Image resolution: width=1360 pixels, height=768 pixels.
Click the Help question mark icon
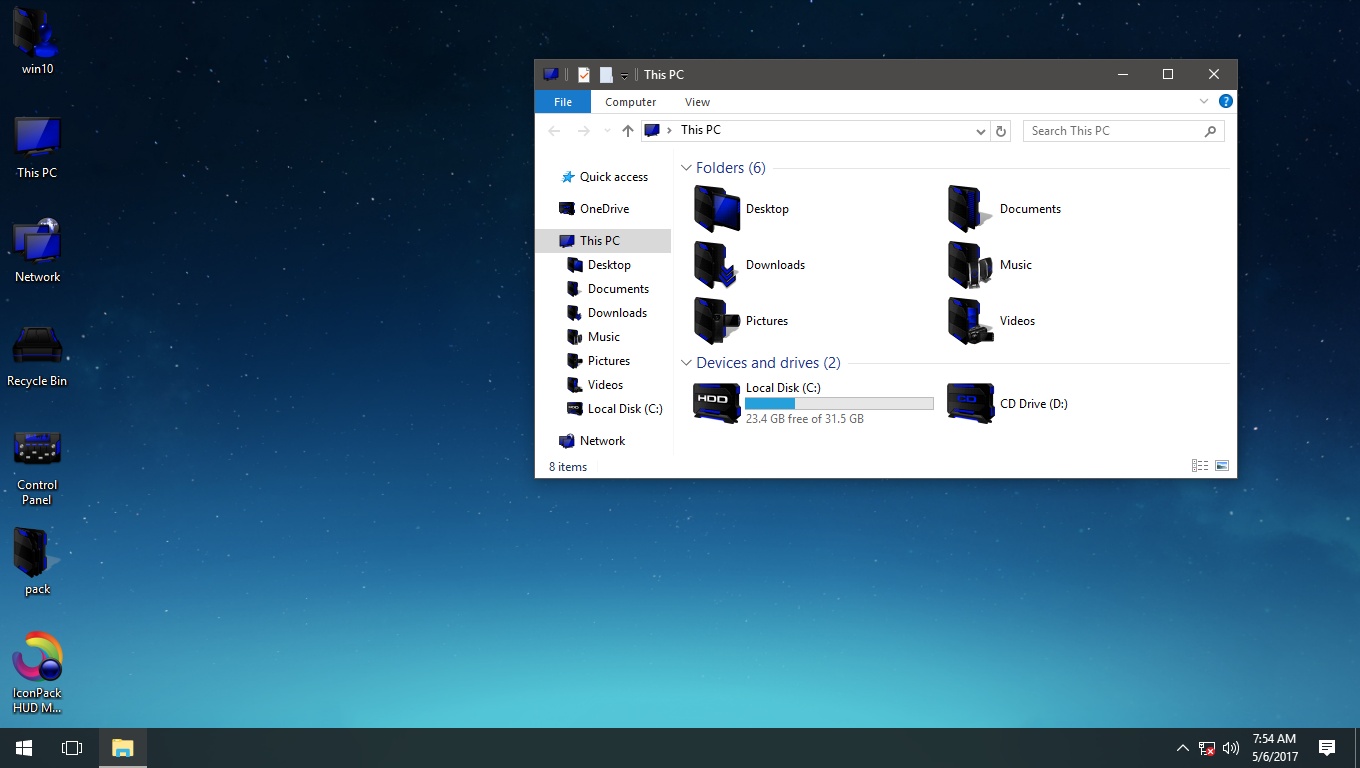click(x=1226, y=101)
